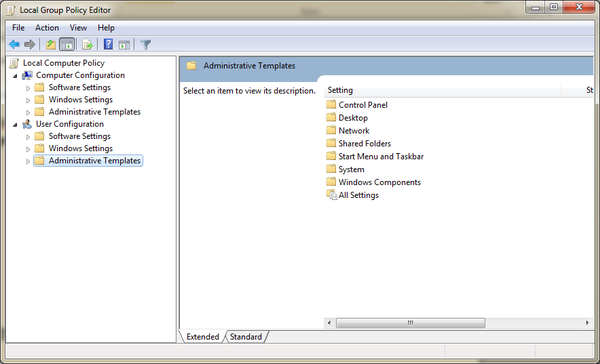The image size is (600, 364).
Task: Open the View menu
Action: coord(78,28)
